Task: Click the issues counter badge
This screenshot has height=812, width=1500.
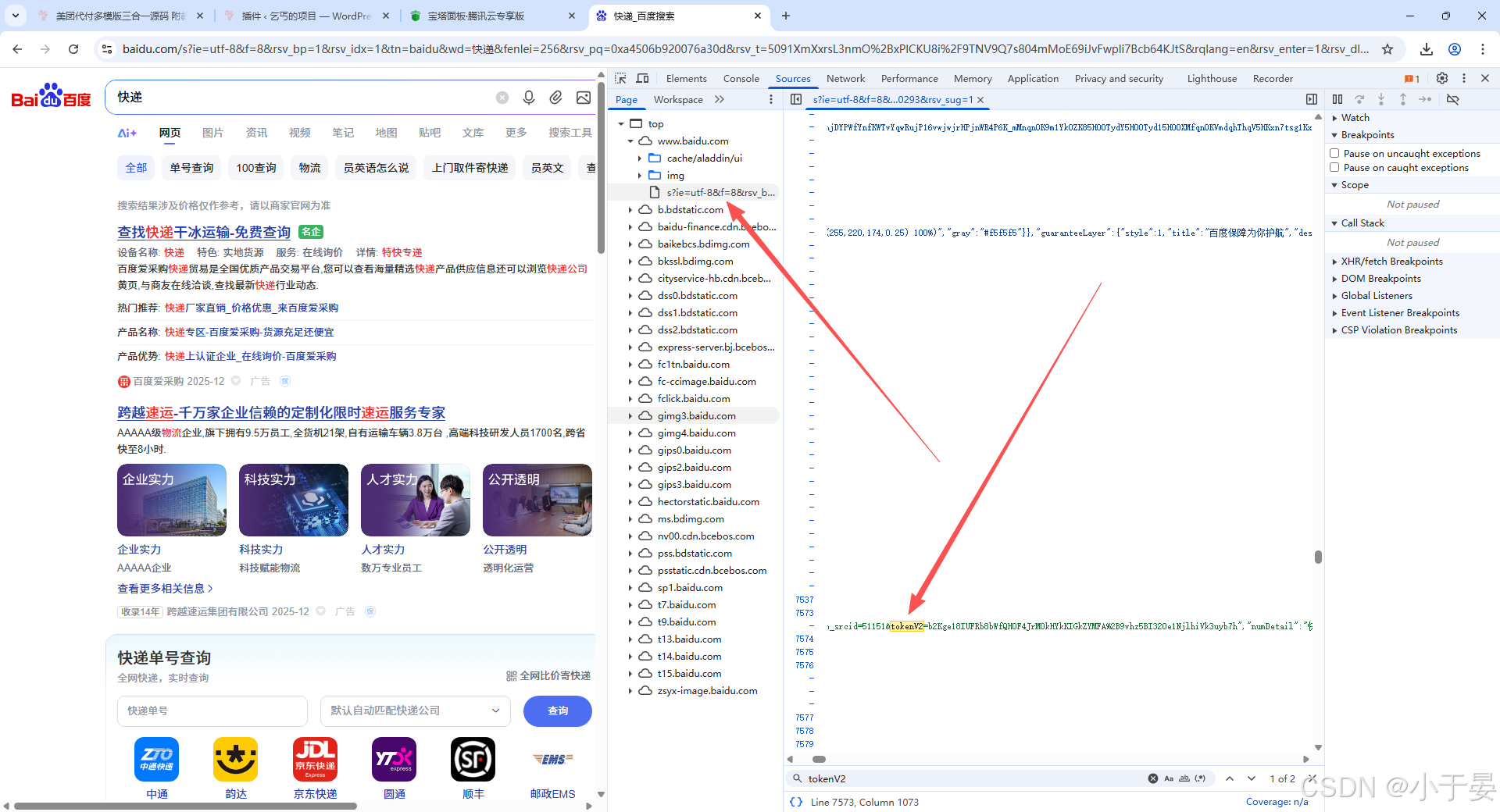Action: coord(1412,78)
